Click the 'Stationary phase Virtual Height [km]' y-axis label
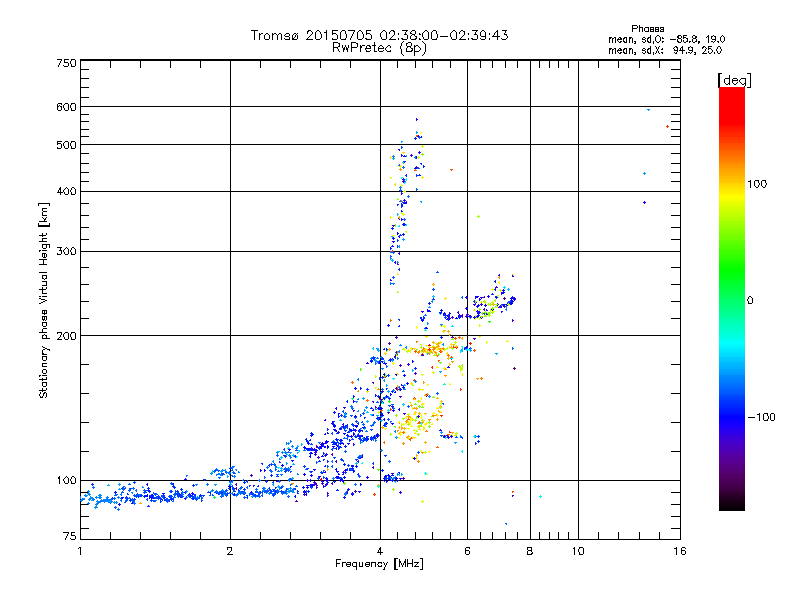The width and height of the screenshot is (800, 600). (44, 301)
